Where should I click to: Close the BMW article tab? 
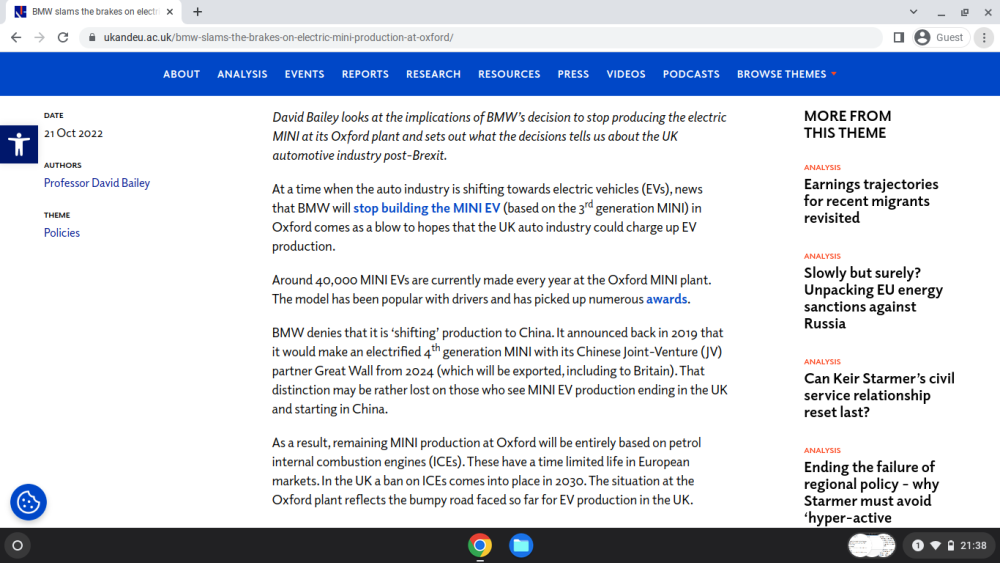click(x=170, y=11)
